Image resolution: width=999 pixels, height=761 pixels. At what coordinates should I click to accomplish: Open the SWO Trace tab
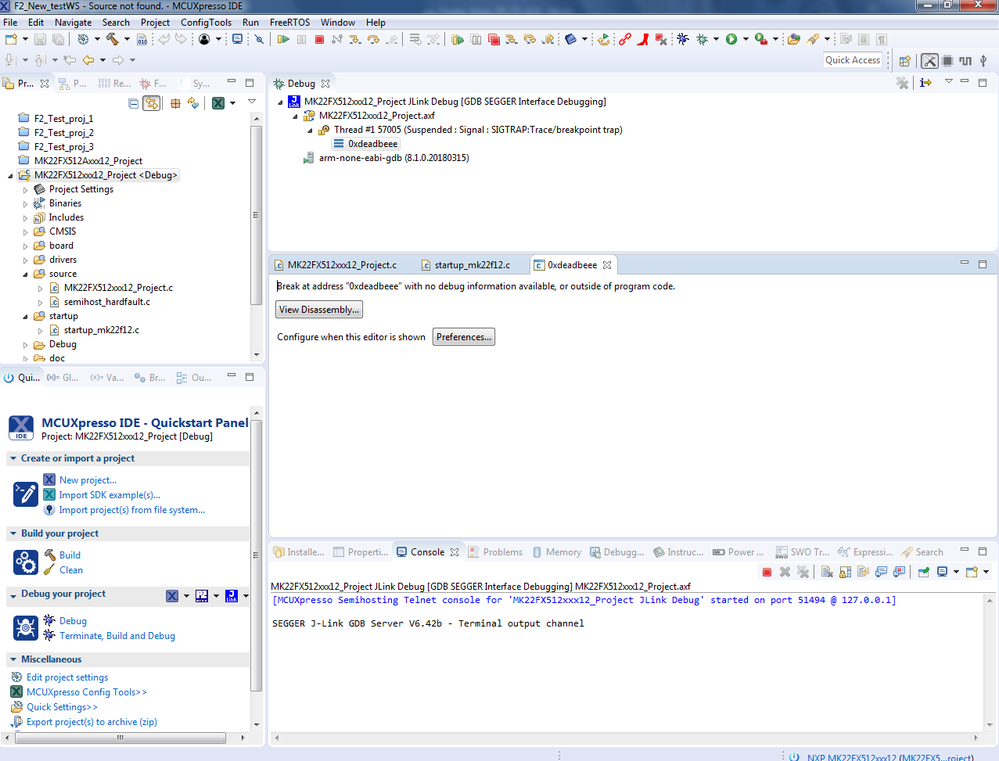pos(802,552)
